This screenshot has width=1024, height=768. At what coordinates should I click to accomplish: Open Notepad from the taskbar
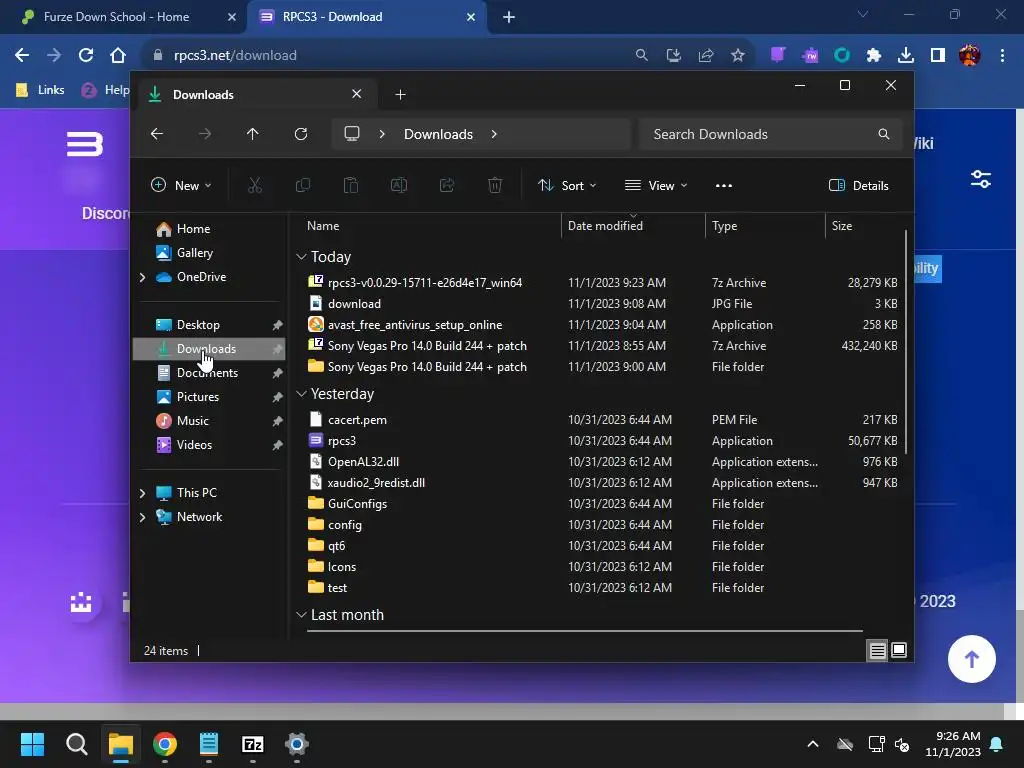[x=209, y=744]
